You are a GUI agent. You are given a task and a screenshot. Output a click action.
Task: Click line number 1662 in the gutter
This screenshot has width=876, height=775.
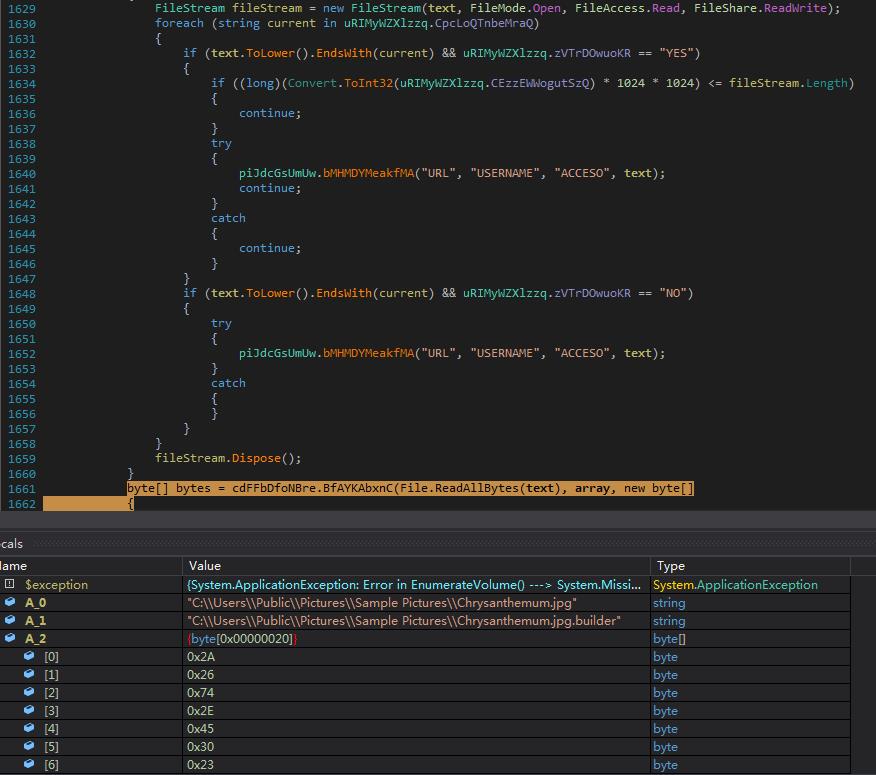(21, 504)
